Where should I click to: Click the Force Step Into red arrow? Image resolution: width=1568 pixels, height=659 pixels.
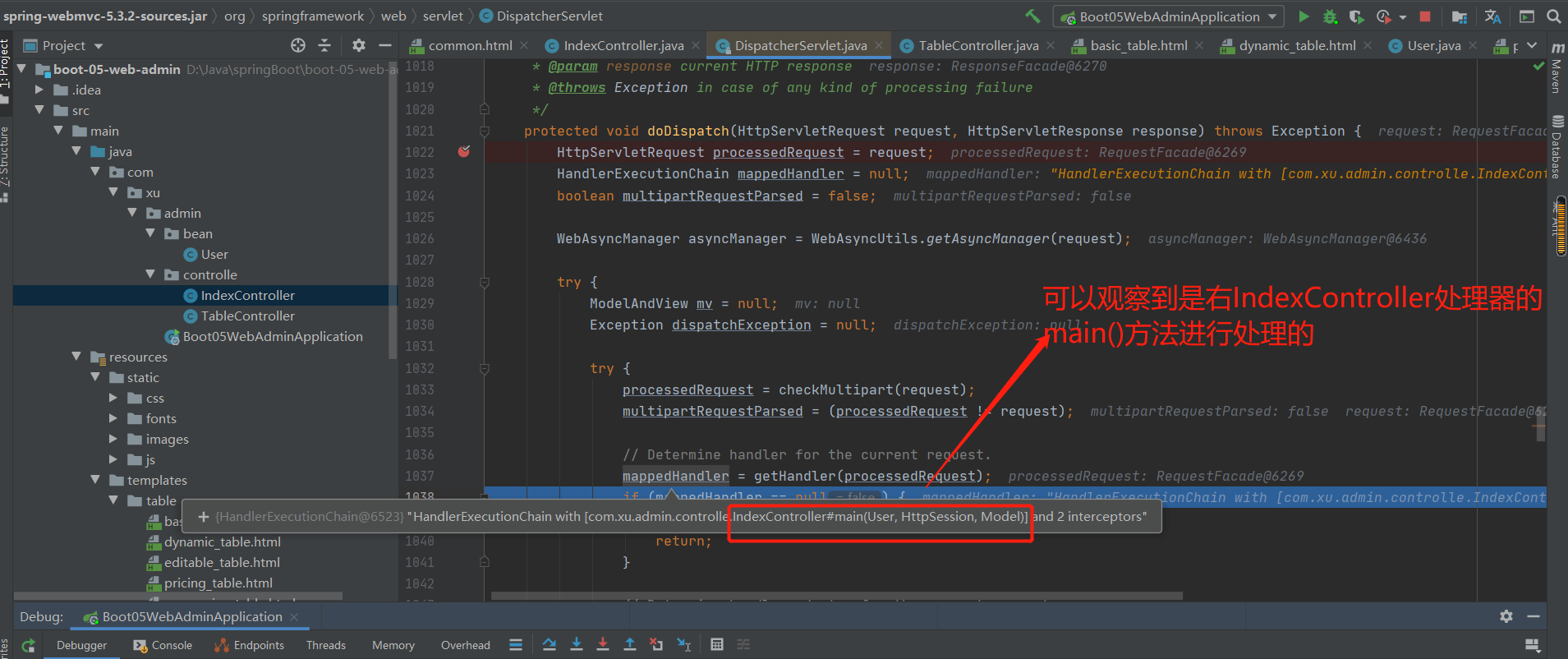pyautogui.click(x=603, y=645)
